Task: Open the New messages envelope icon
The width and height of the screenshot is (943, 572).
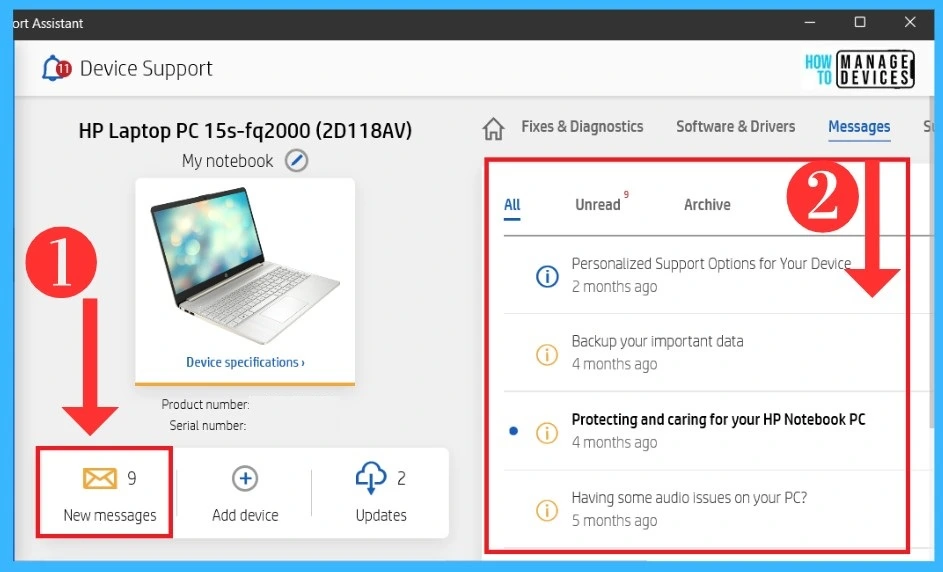Action: (x=100, y=479)
